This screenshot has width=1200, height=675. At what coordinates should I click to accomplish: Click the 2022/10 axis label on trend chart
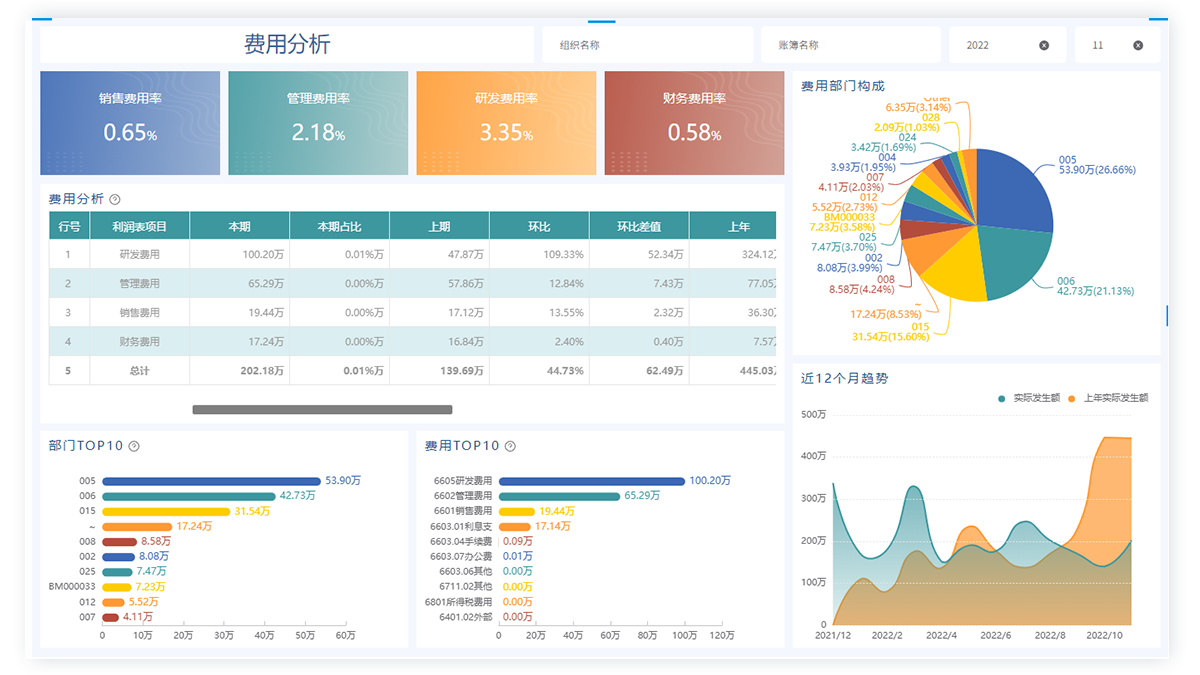pos(1104,635)
